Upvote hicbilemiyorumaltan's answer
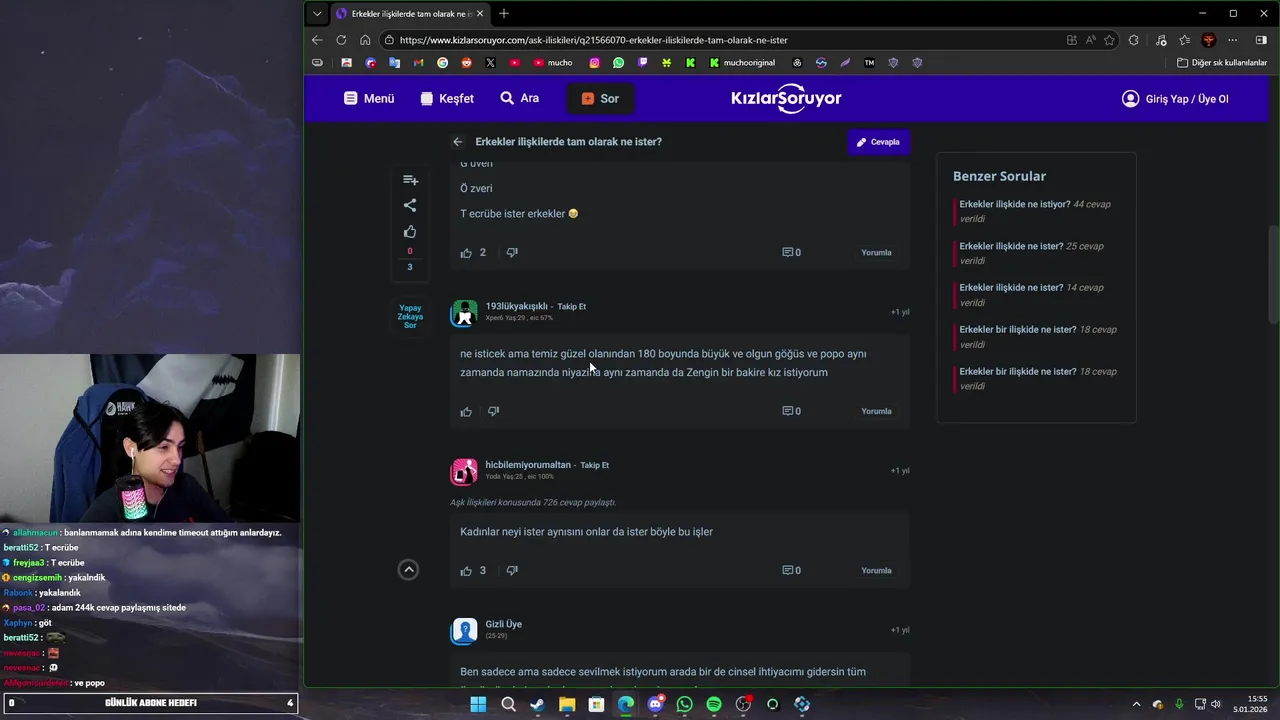This screenshot has height=720, width=1280. point(466,571)
